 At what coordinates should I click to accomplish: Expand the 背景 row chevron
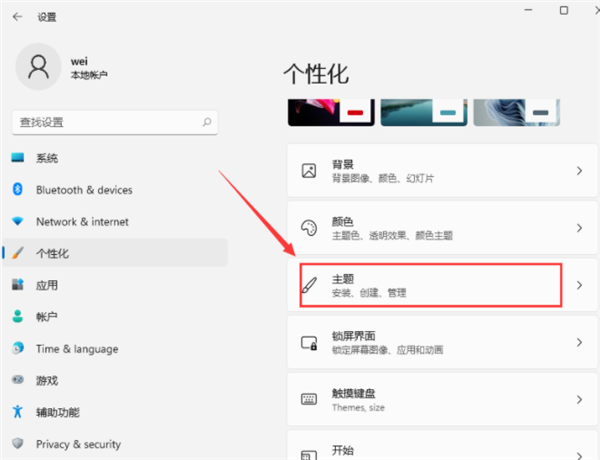(580, 170)
